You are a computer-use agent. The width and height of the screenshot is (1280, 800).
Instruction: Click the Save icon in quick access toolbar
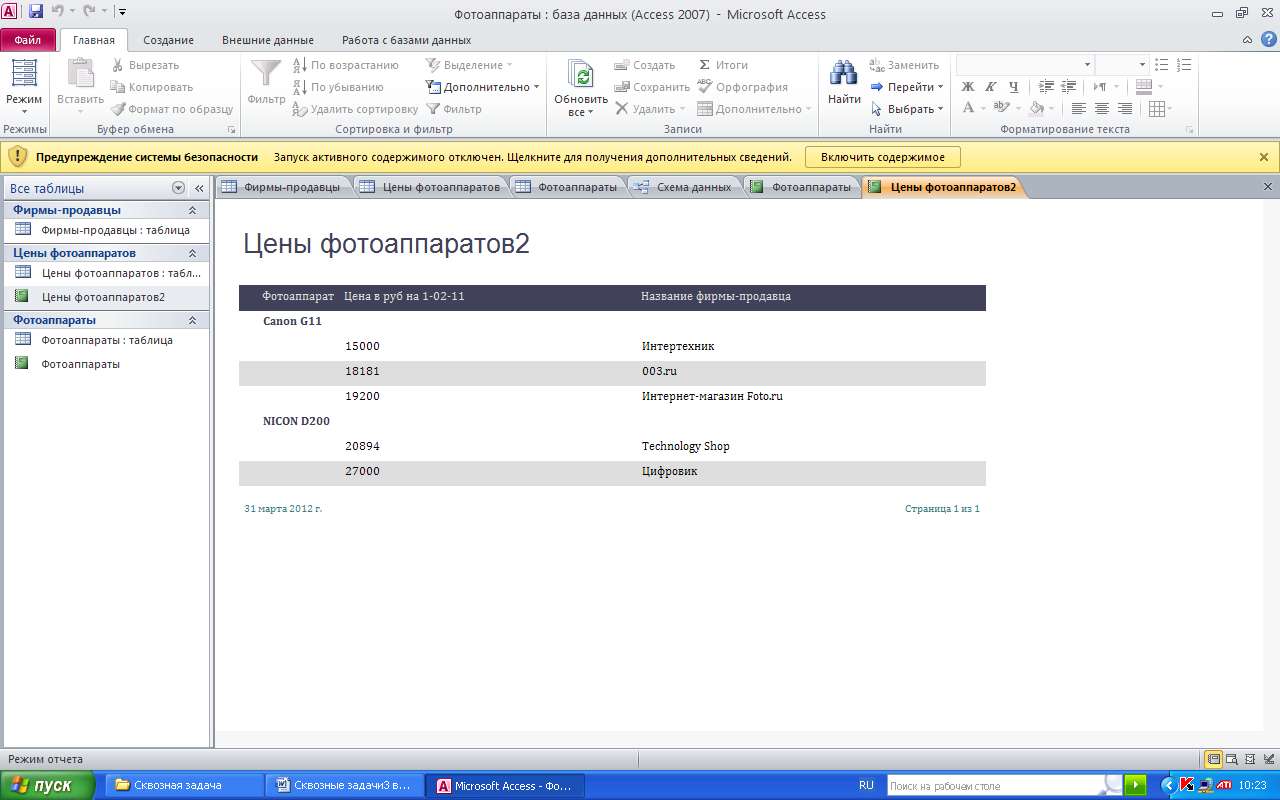tap(36, 12)
